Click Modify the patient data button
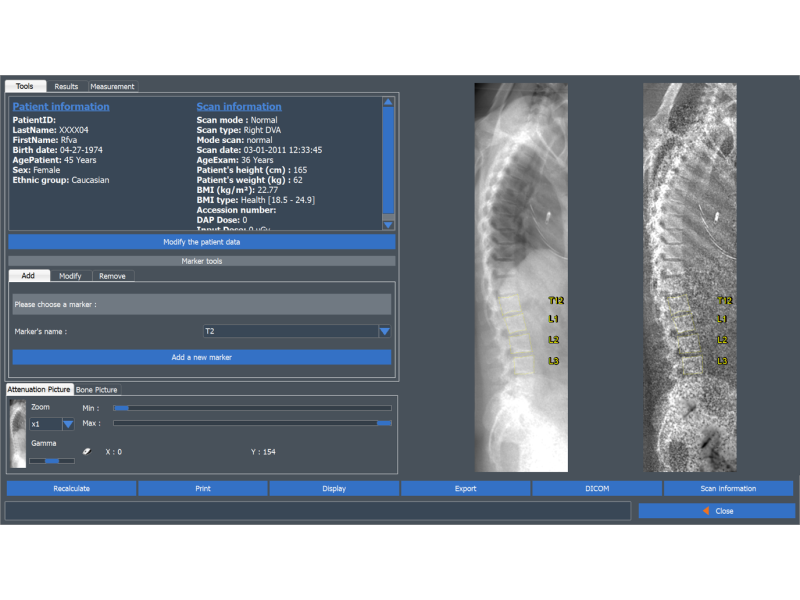This screenshot has height=600, width=800. (202, 242)
